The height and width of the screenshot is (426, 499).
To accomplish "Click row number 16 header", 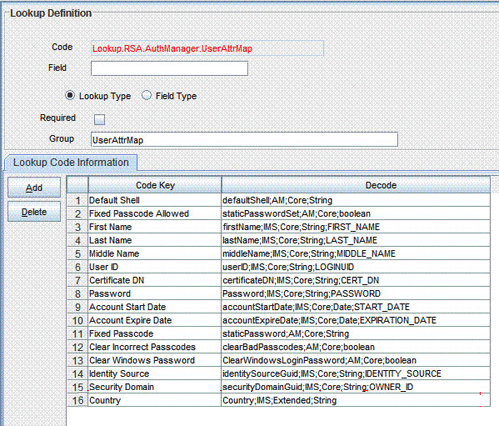I will 77,400.
